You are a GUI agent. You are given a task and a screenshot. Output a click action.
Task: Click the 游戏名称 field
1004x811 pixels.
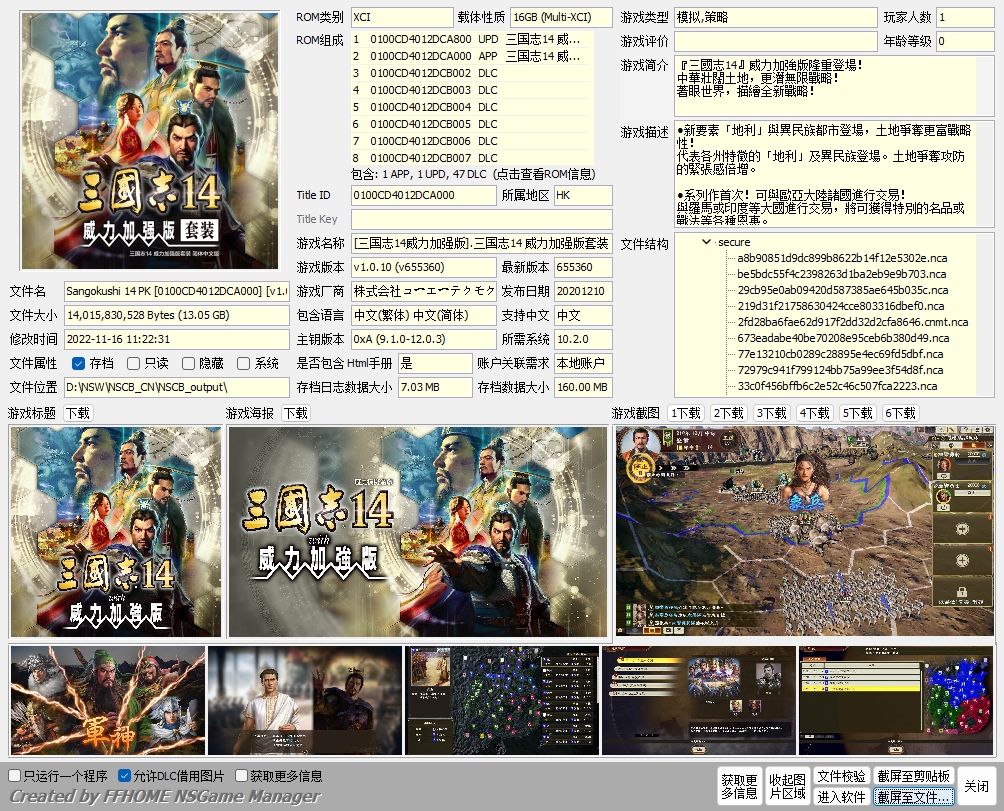pyautogui.click(x=482, y=243)
